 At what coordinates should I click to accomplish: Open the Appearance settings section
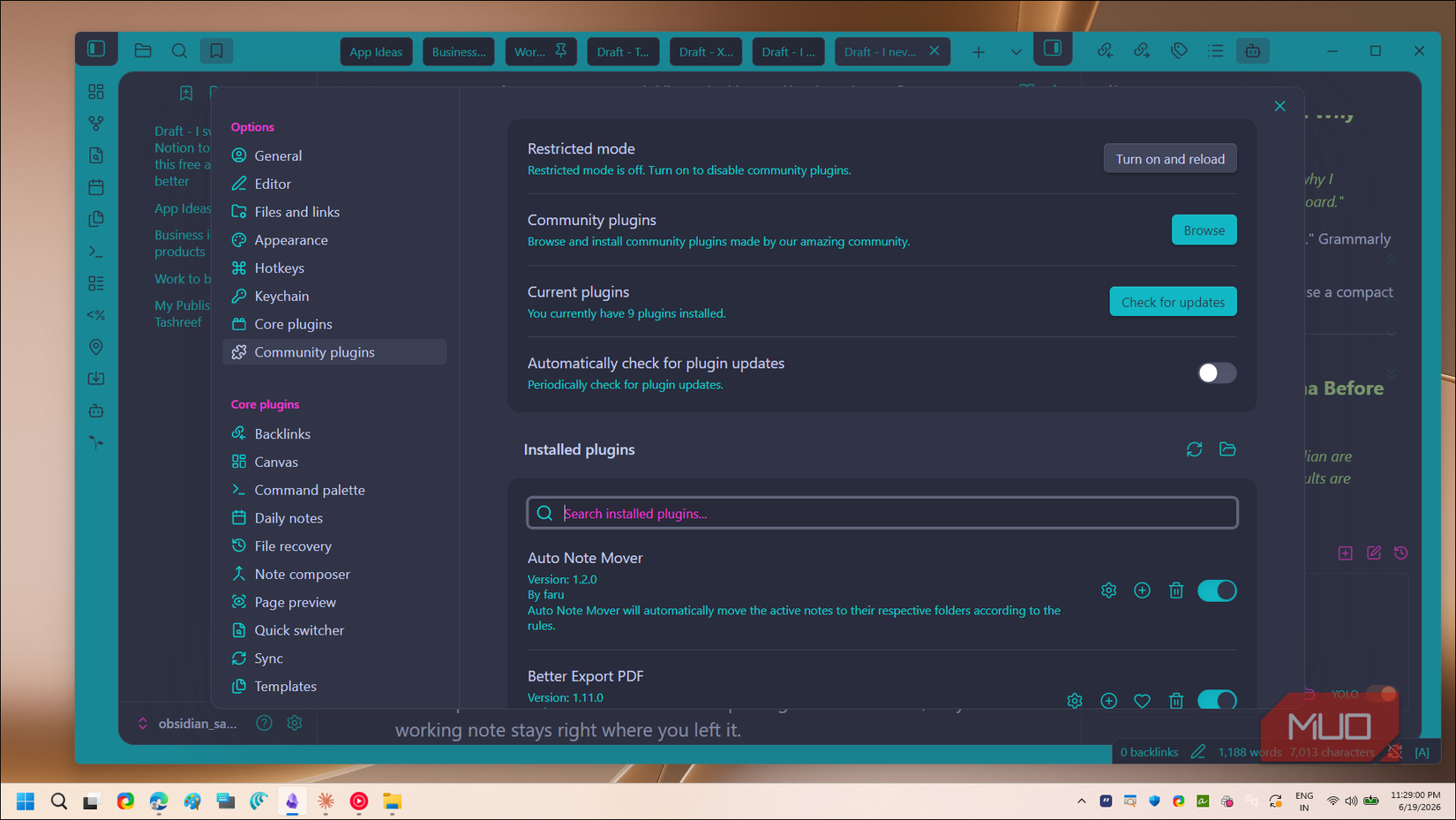pos(334,240)
